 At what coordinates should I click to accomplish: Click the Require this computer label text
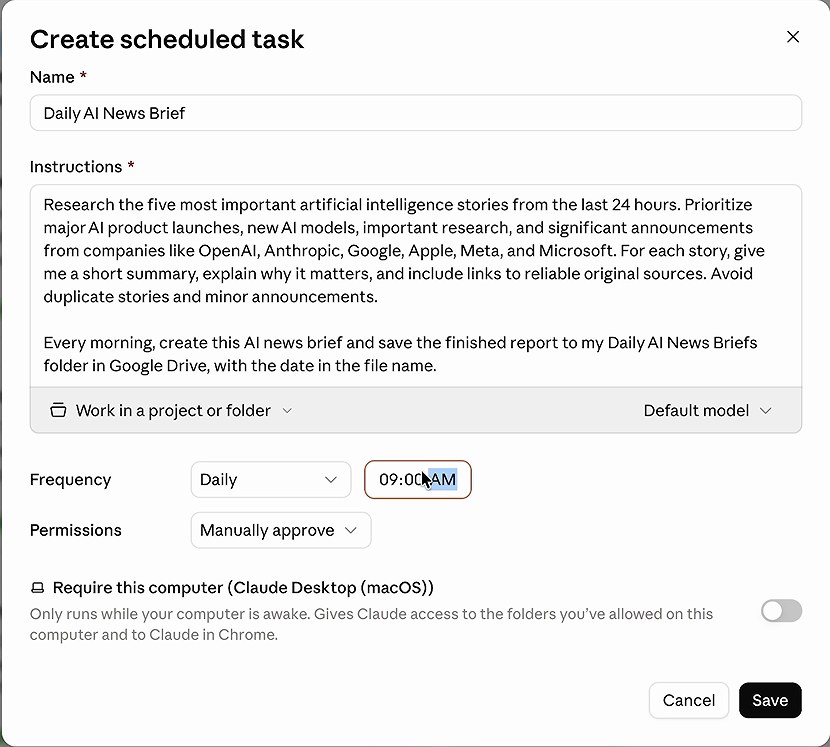(243, 588)
